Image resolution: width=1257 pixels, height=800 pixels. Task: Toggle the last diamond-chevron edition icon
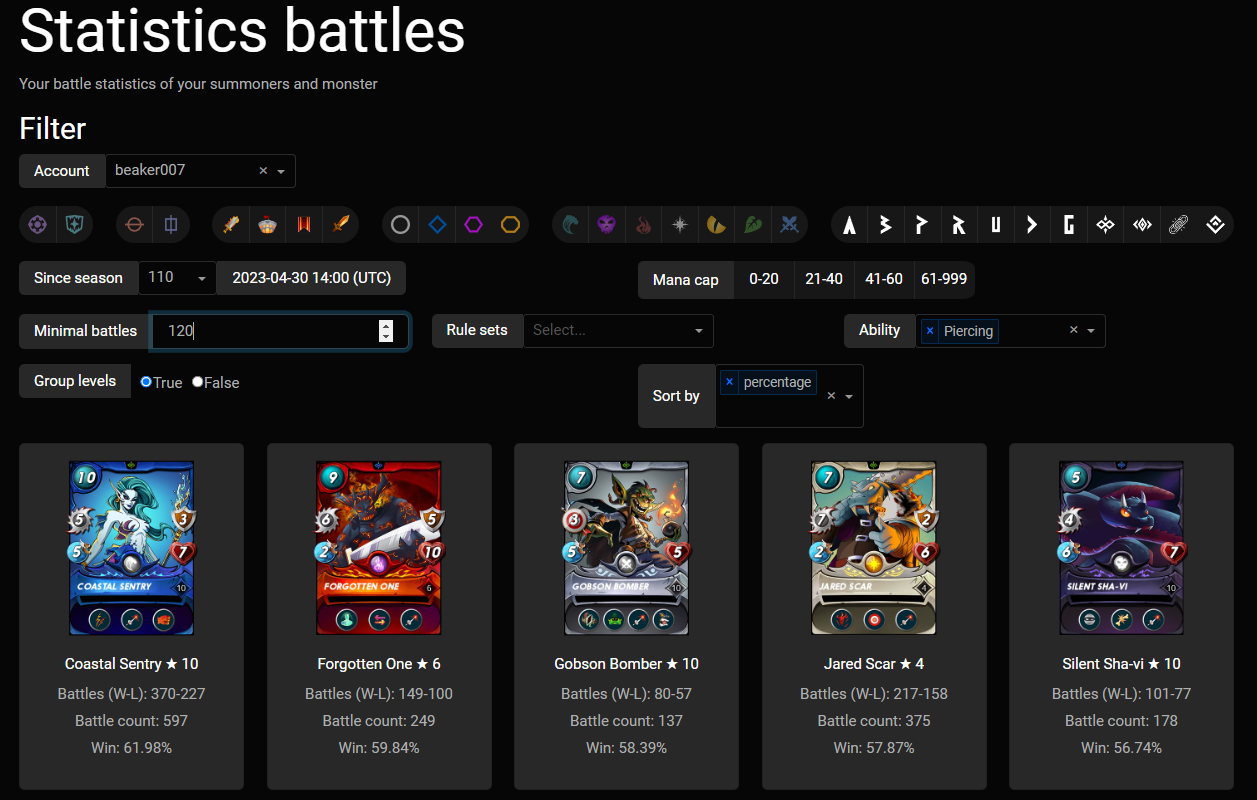click(x=1215, y=225)
